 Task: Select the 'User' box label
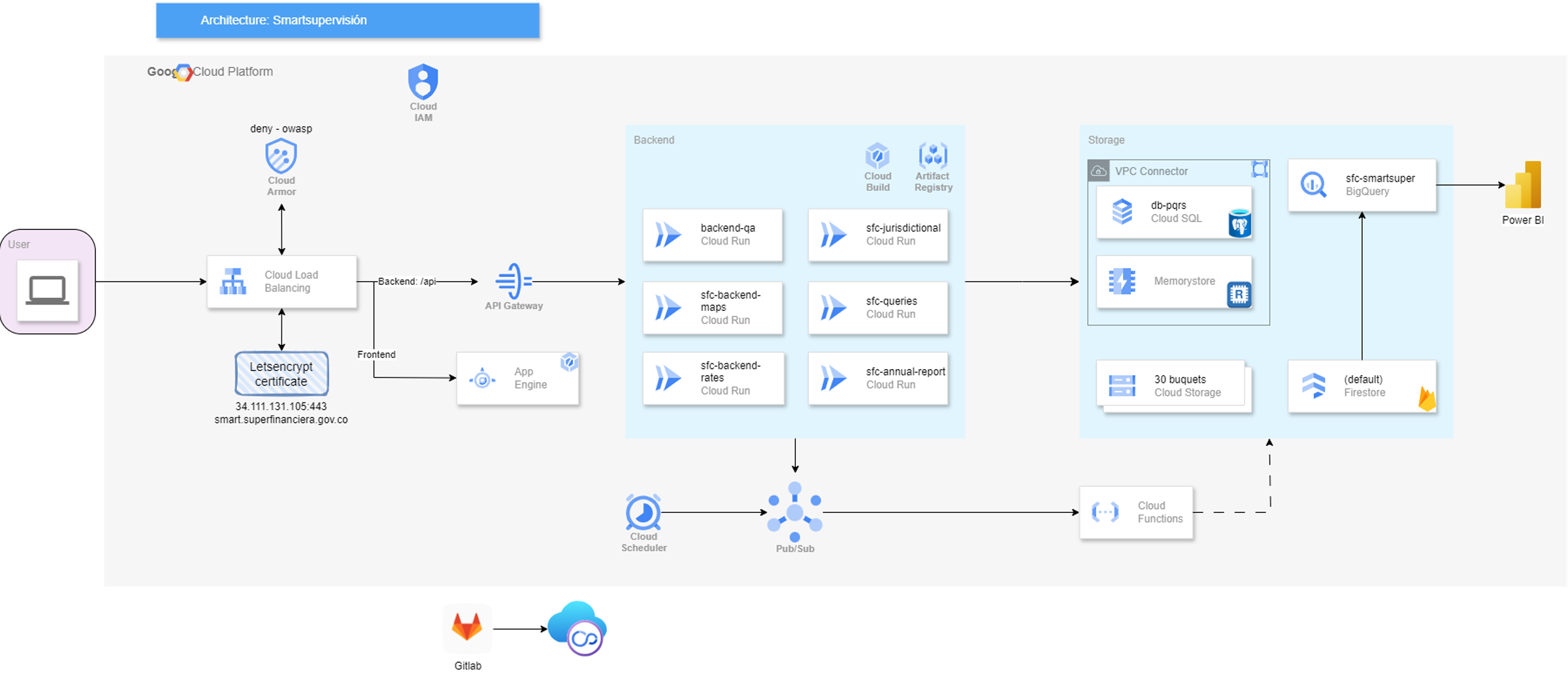coord(19,244)
